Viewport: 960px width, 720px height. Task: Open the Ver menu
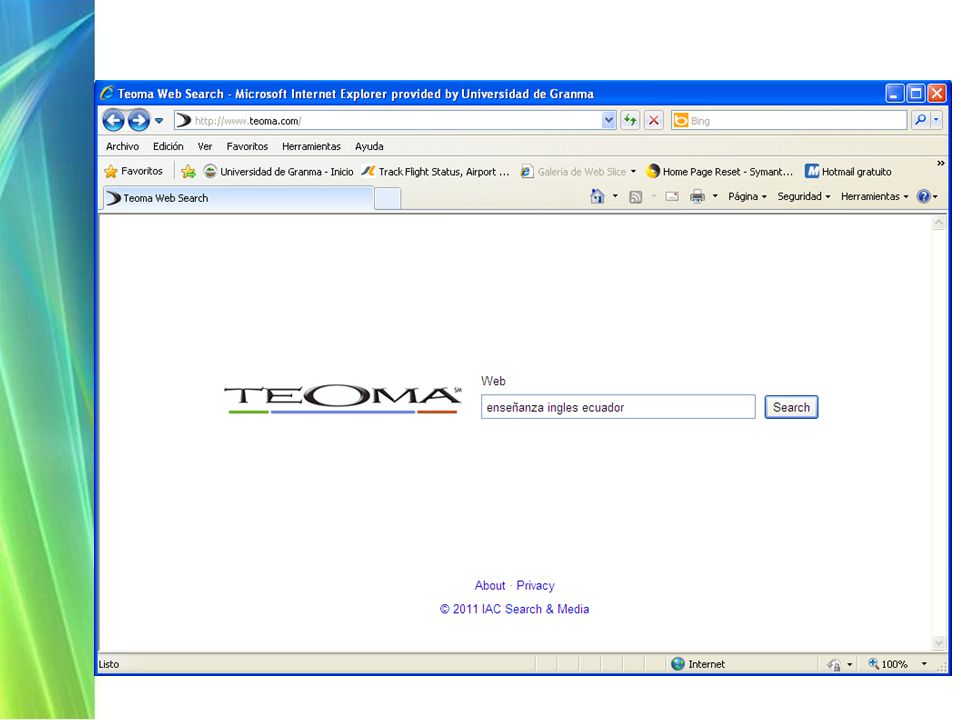[x=205, y=146]
